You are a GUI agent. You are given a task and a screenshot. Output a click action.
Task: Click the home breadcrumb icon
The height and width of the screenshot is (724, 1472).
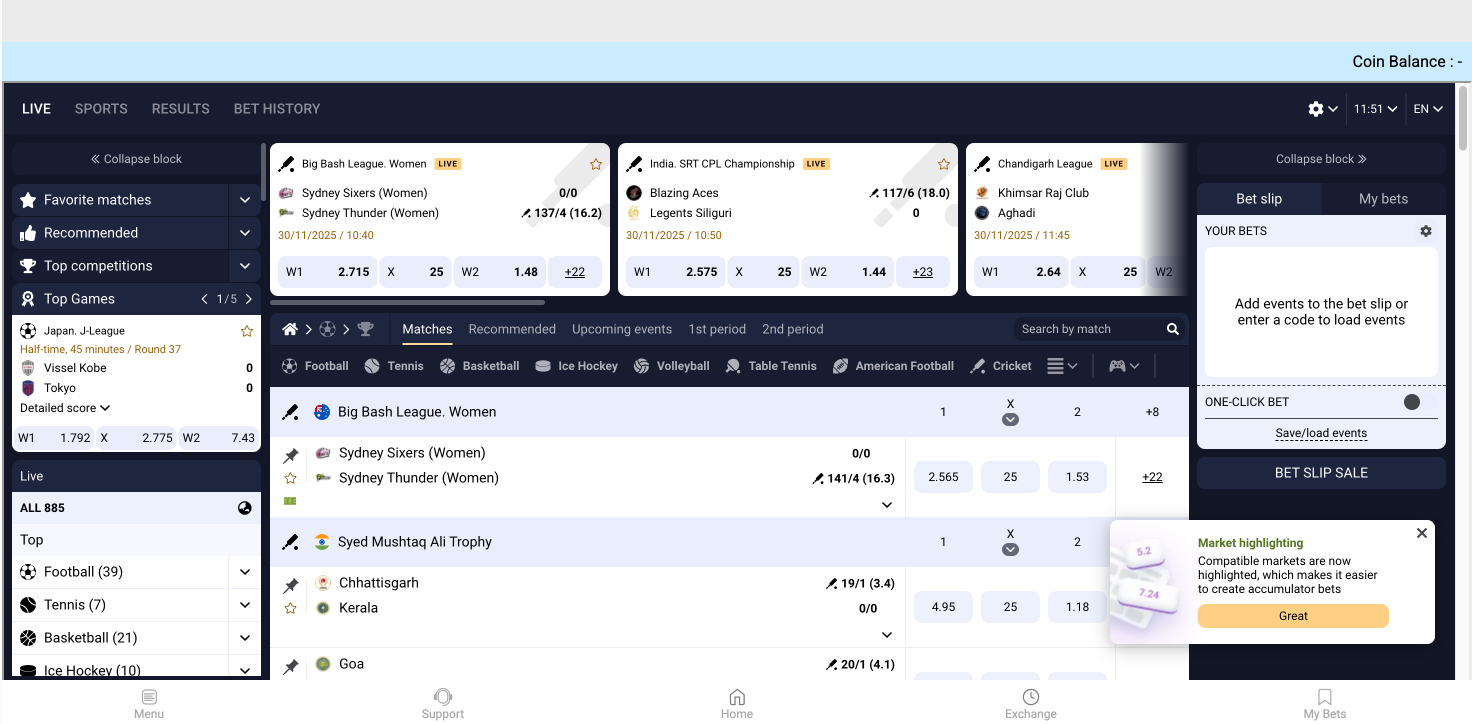tap(289, 328)
